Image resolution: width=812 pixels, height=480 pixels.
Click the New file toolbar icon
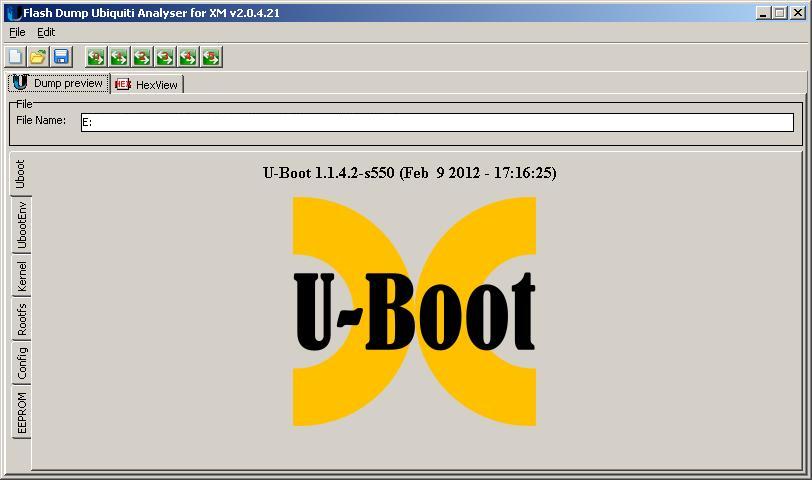point(16,56)
